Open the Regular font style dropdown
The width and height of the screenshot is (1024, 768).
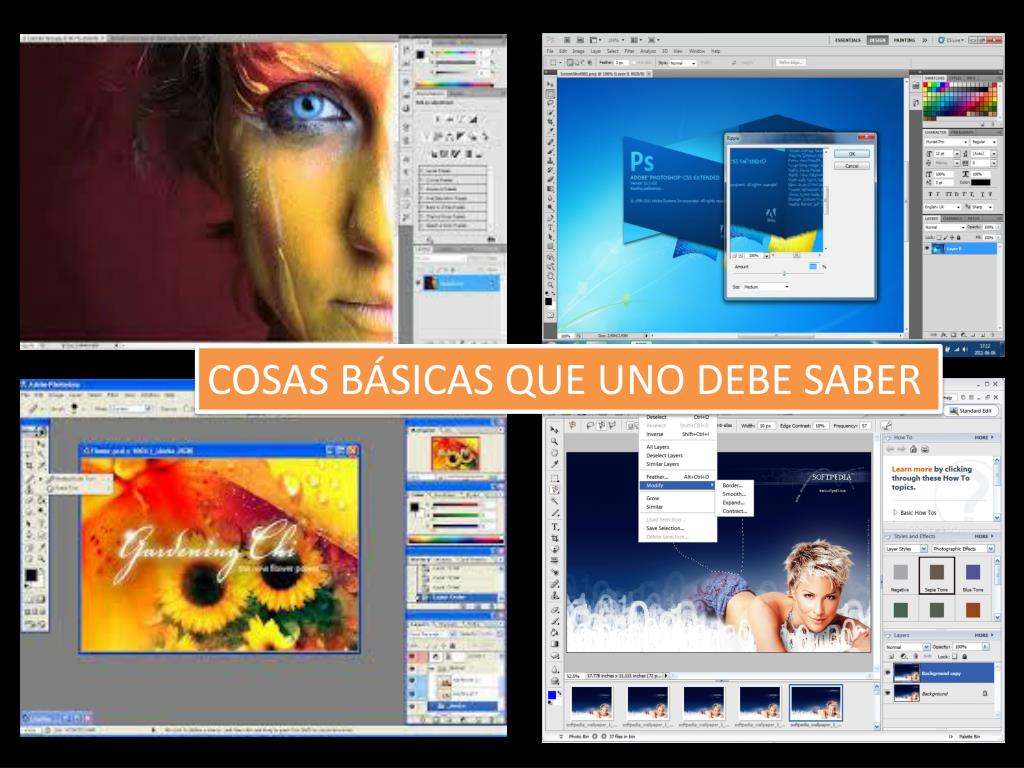coord(984,142)
